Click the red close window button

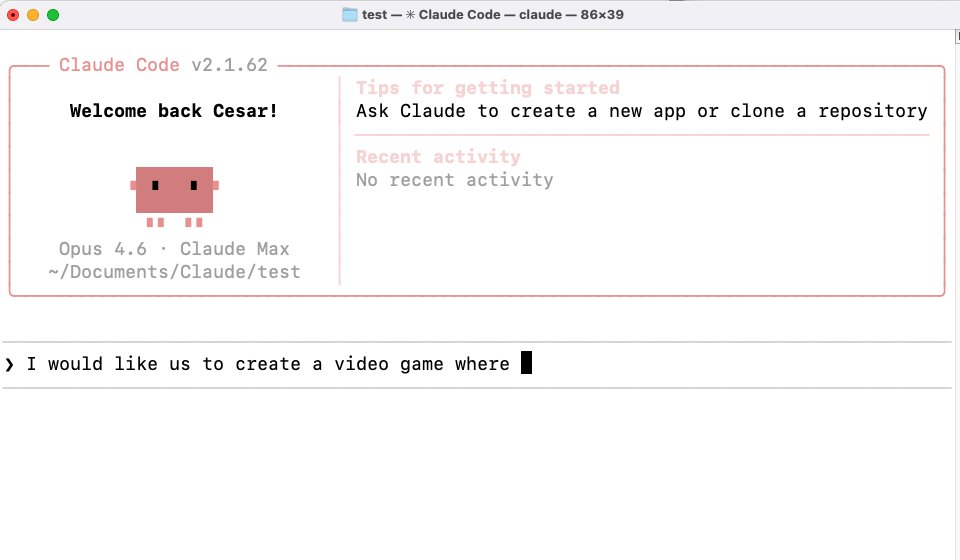(x=13, y=15)
